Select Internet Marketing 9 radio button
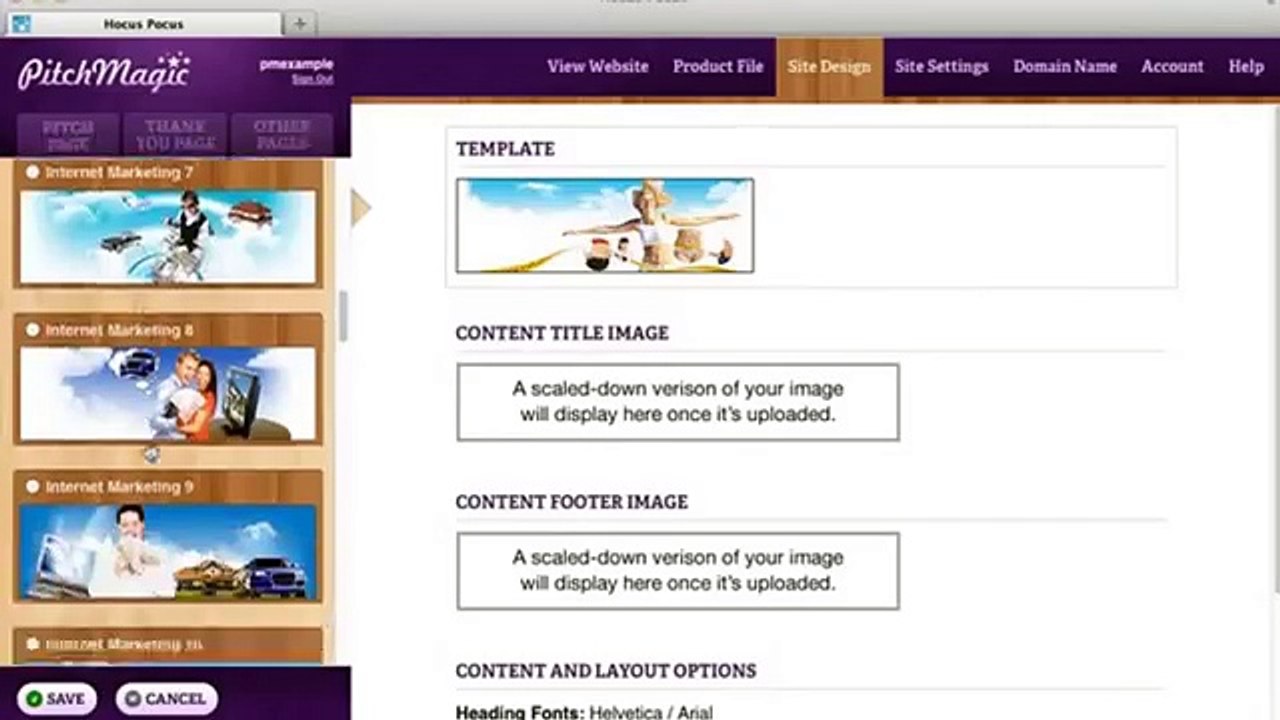The width and height of the screenshot is (1280, 720). tap(32, 486)
